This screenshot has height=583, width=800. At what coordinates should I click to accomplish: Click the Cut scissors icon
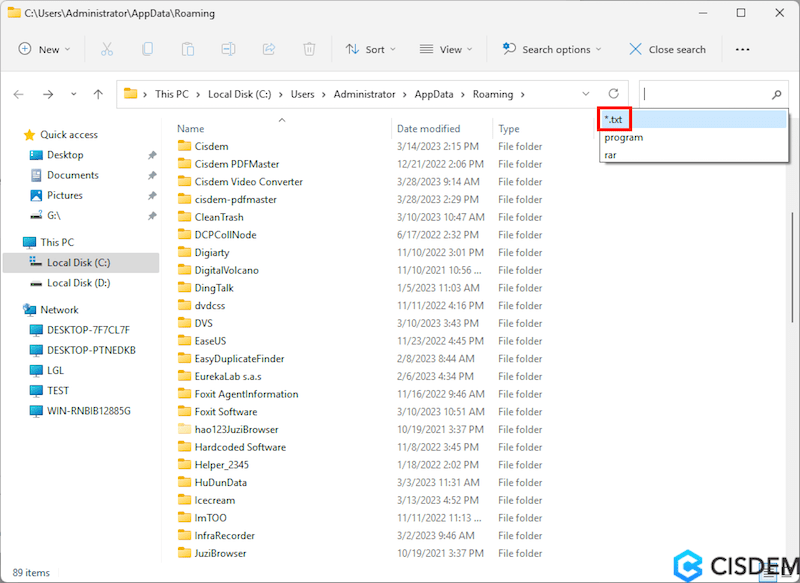(107, 49)
